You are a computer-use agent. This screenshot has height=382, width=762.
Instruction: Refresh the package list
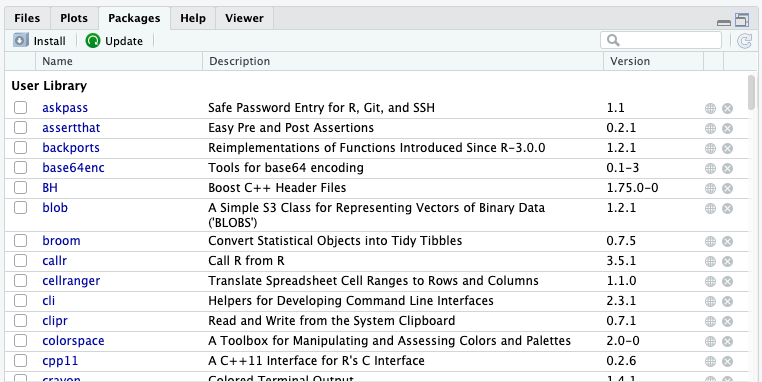[745, 41]
